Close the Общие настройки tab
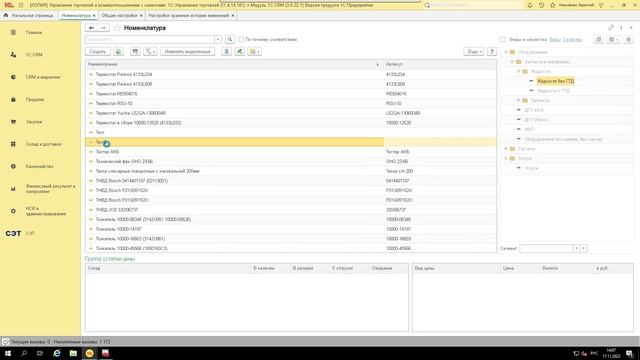 (141, 16)
